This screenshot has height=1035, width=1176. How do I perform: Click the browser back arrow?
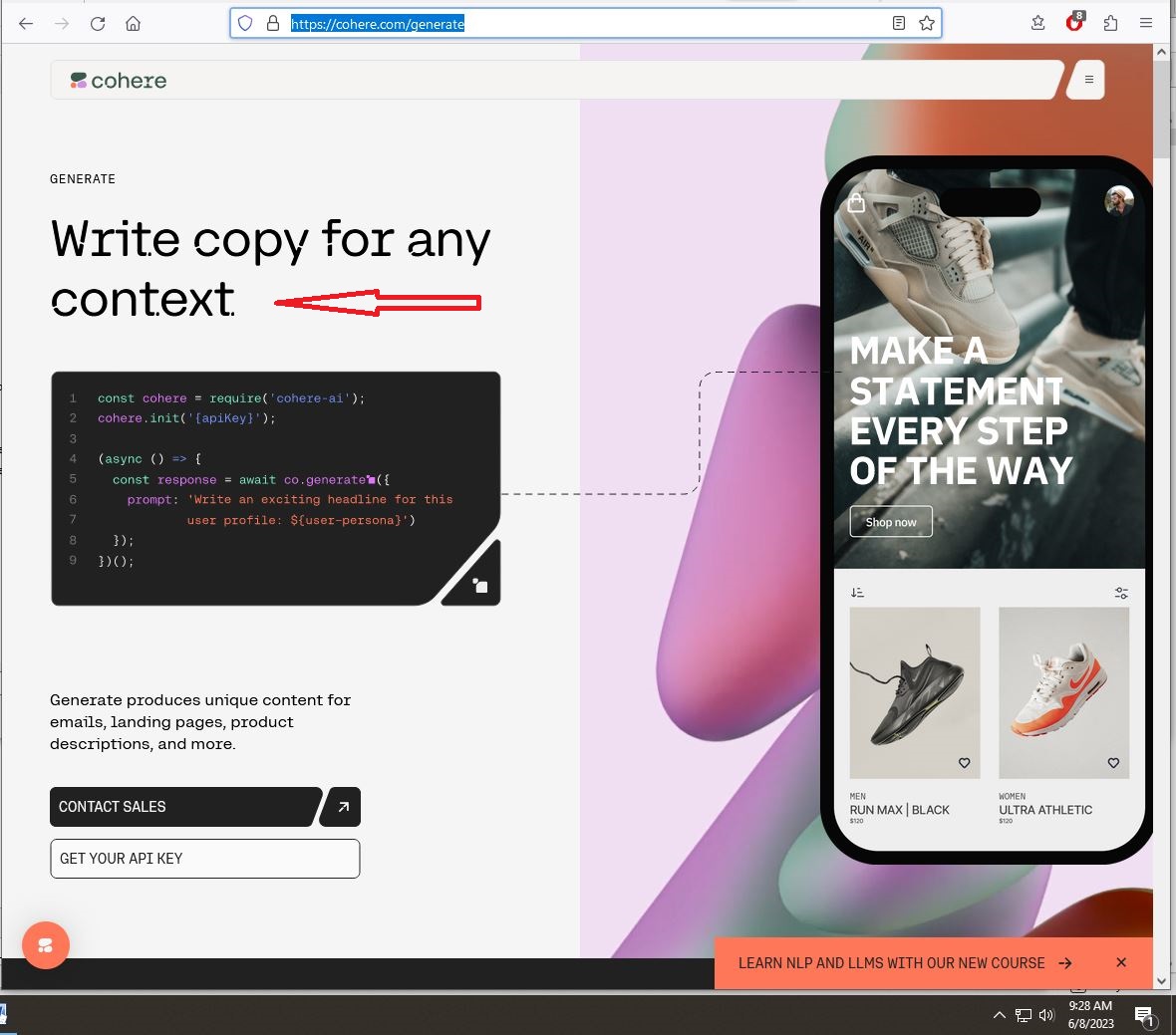[26, 24]
